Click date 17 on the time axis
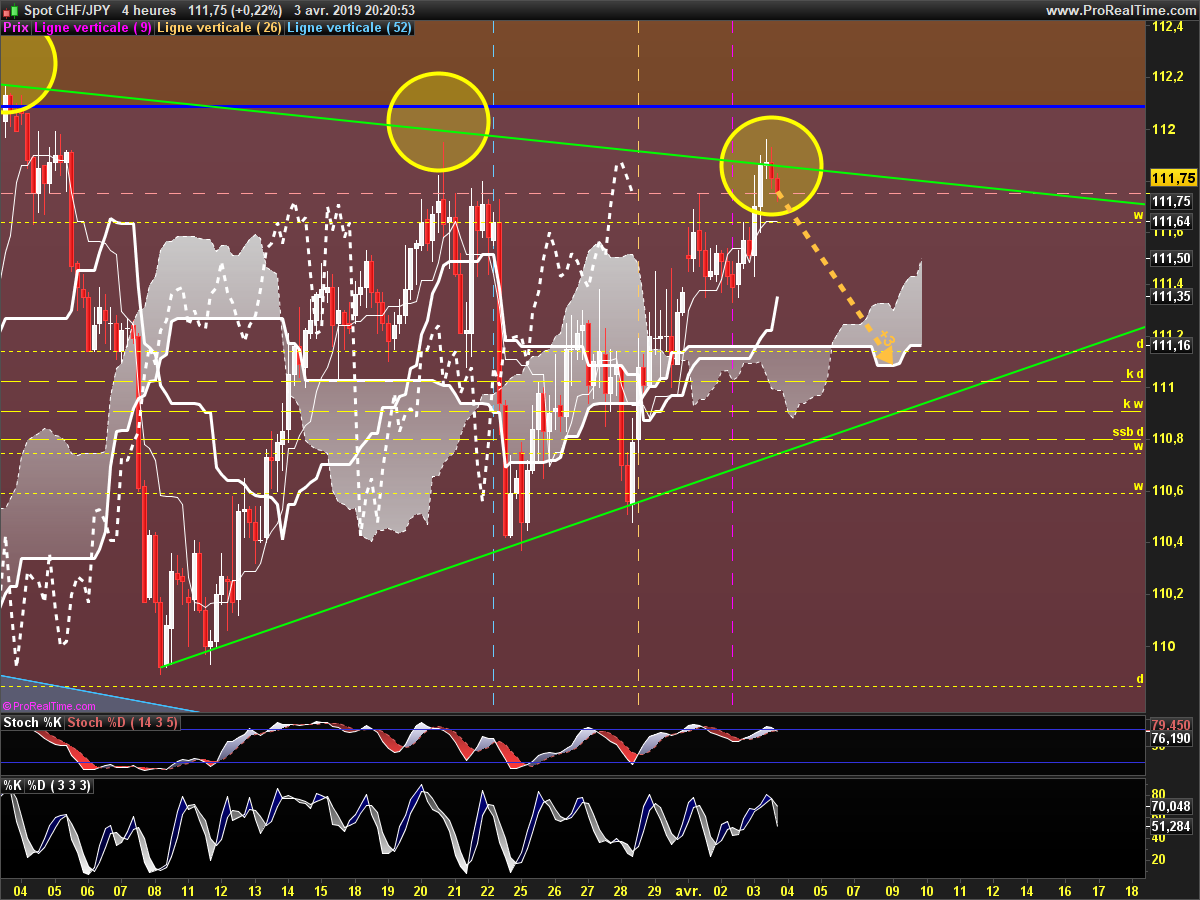 click(x=1099, y=889)
